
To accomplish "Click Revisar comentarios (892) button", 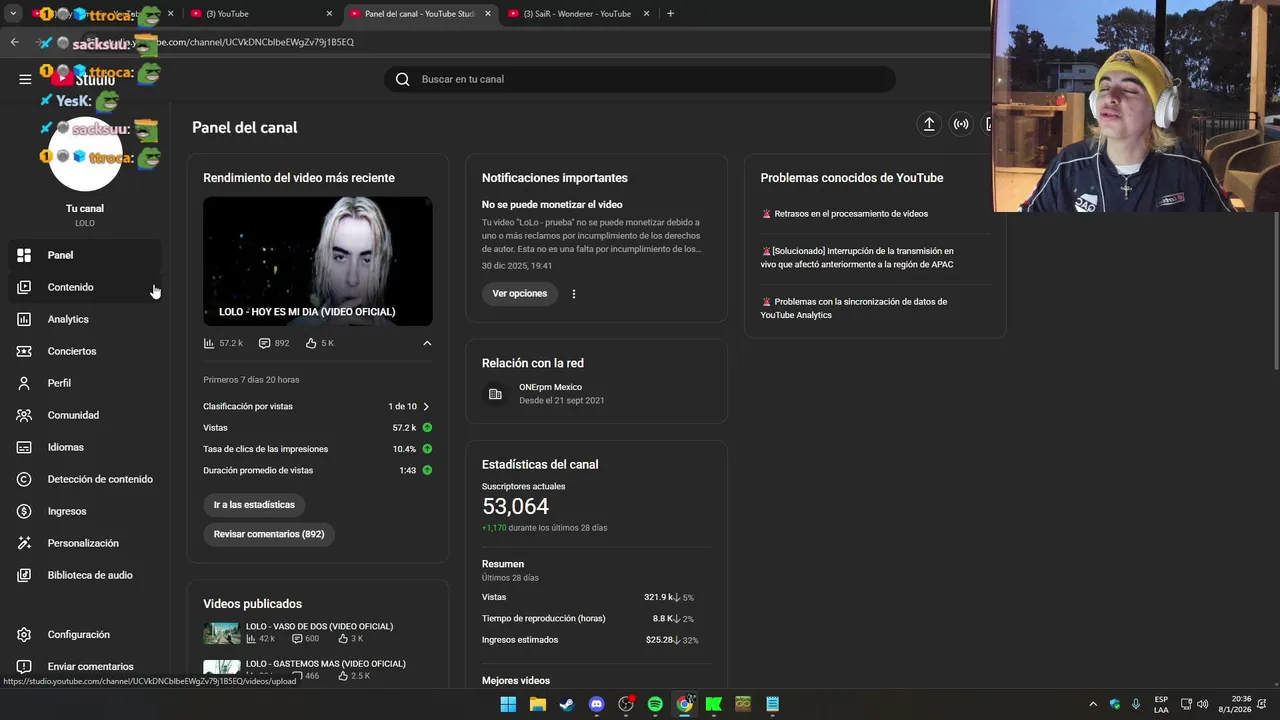I will click(x=269, y=534).
